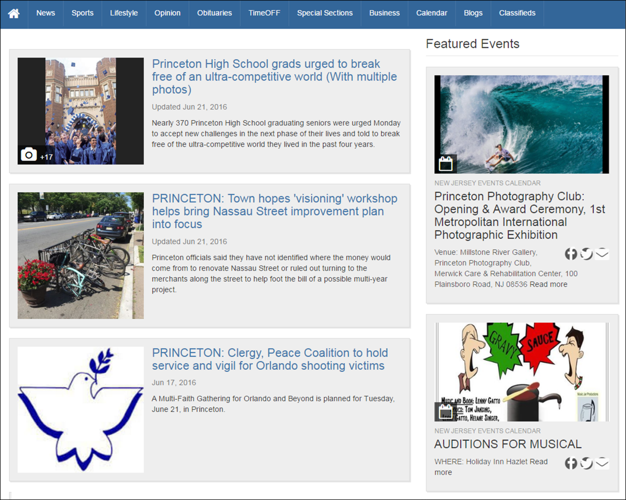The image size is (626, 500).
Task: Open Clergy, Peace Coalition vigil headline
Action: pos(270,359)
